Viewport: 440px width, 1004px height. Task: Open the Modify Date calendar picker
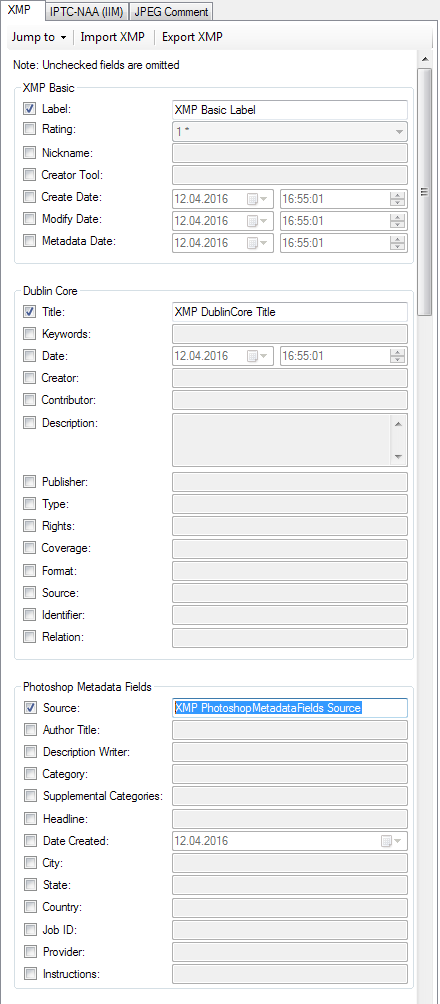(x=259, y=221)
